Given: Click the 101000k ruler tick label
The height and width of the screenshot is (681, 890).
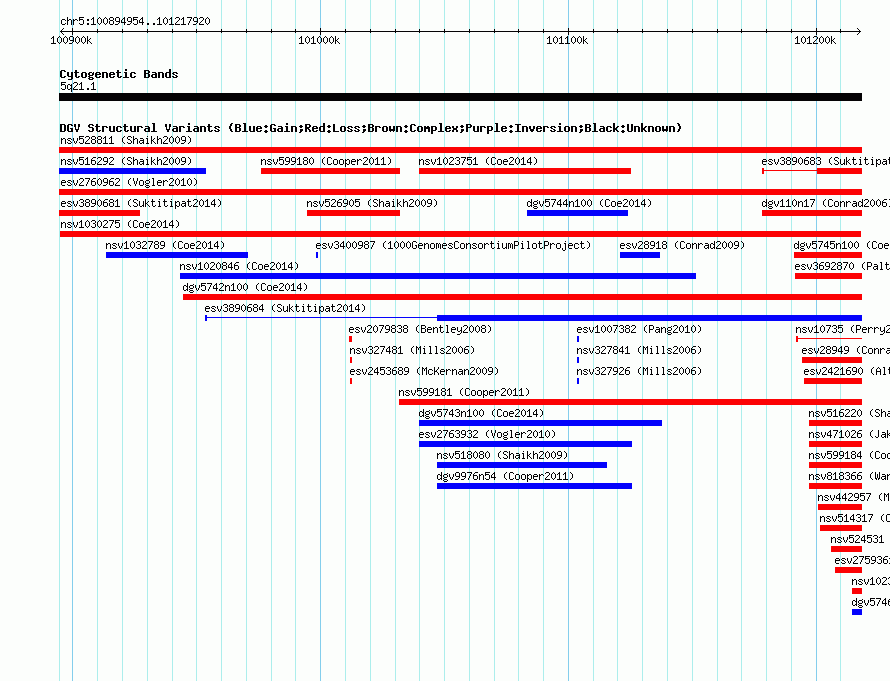Looking at the screenshot, I should tap(320, 40).
